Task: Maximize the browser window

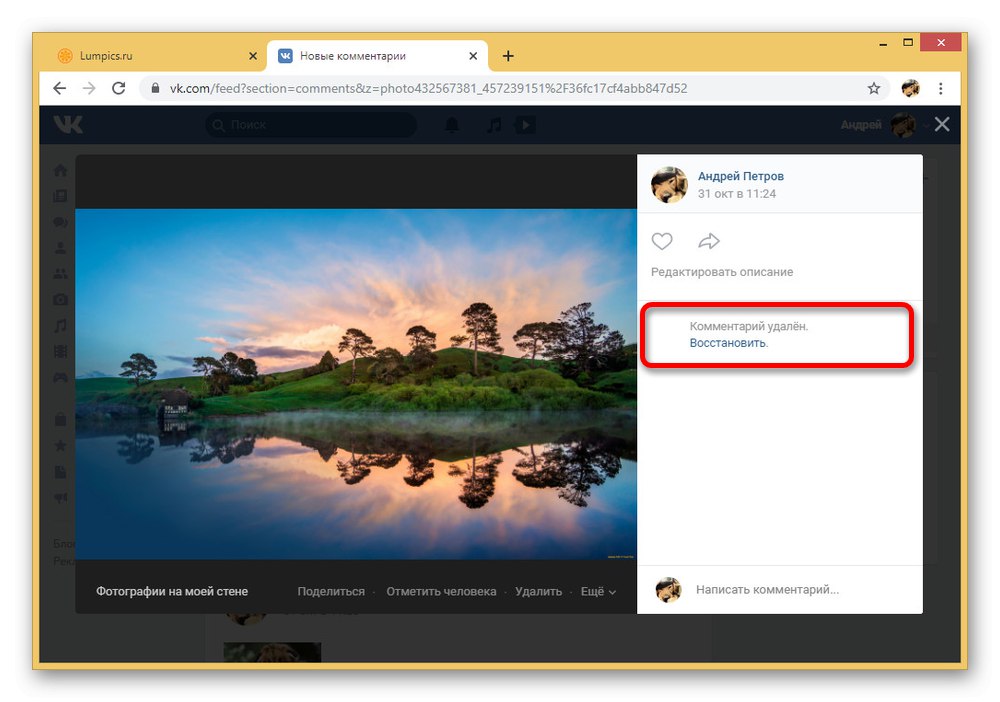Action: point(908,43)
